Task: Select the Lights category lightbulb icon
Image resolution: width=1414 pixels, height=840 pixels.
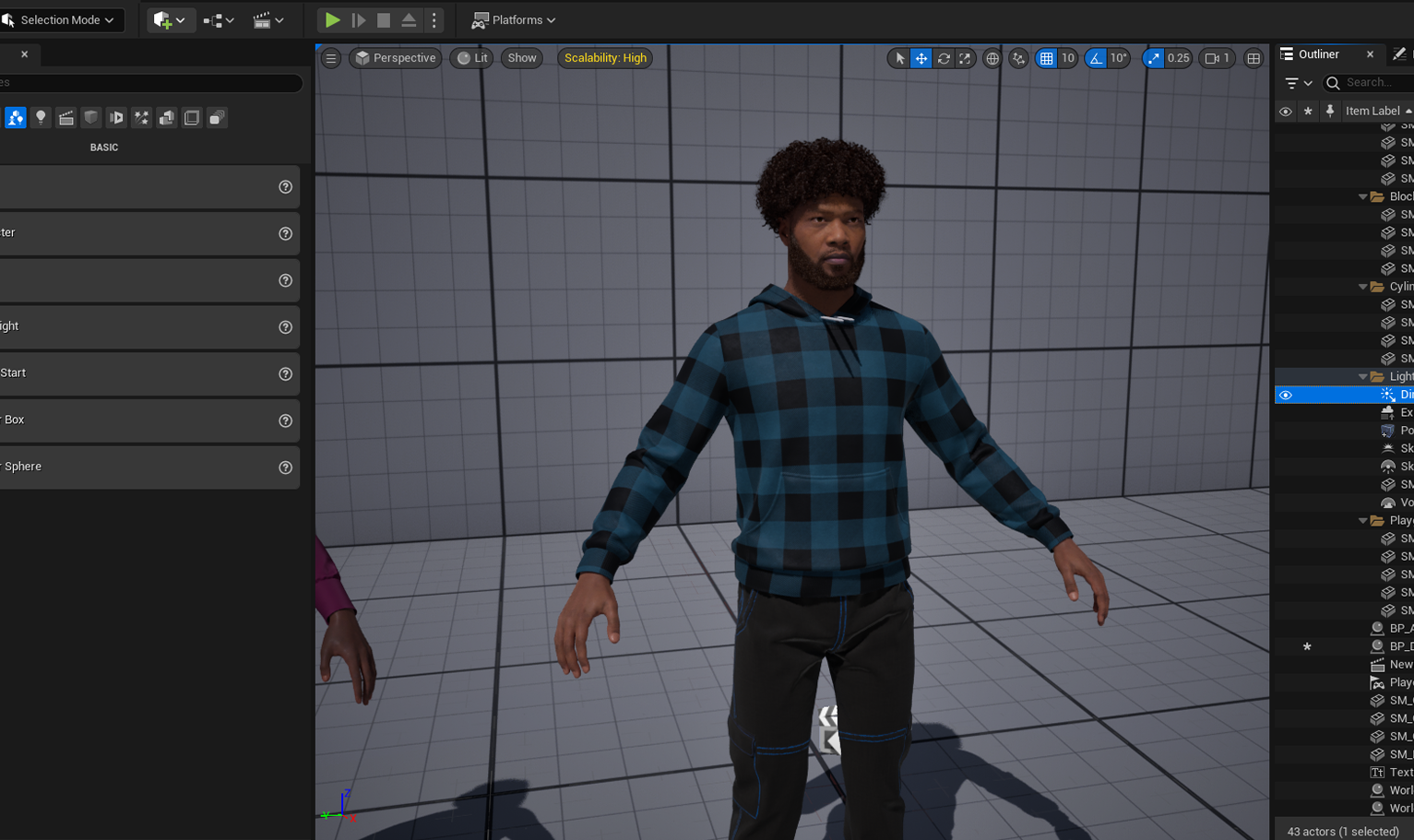Action: coord(41,117)
